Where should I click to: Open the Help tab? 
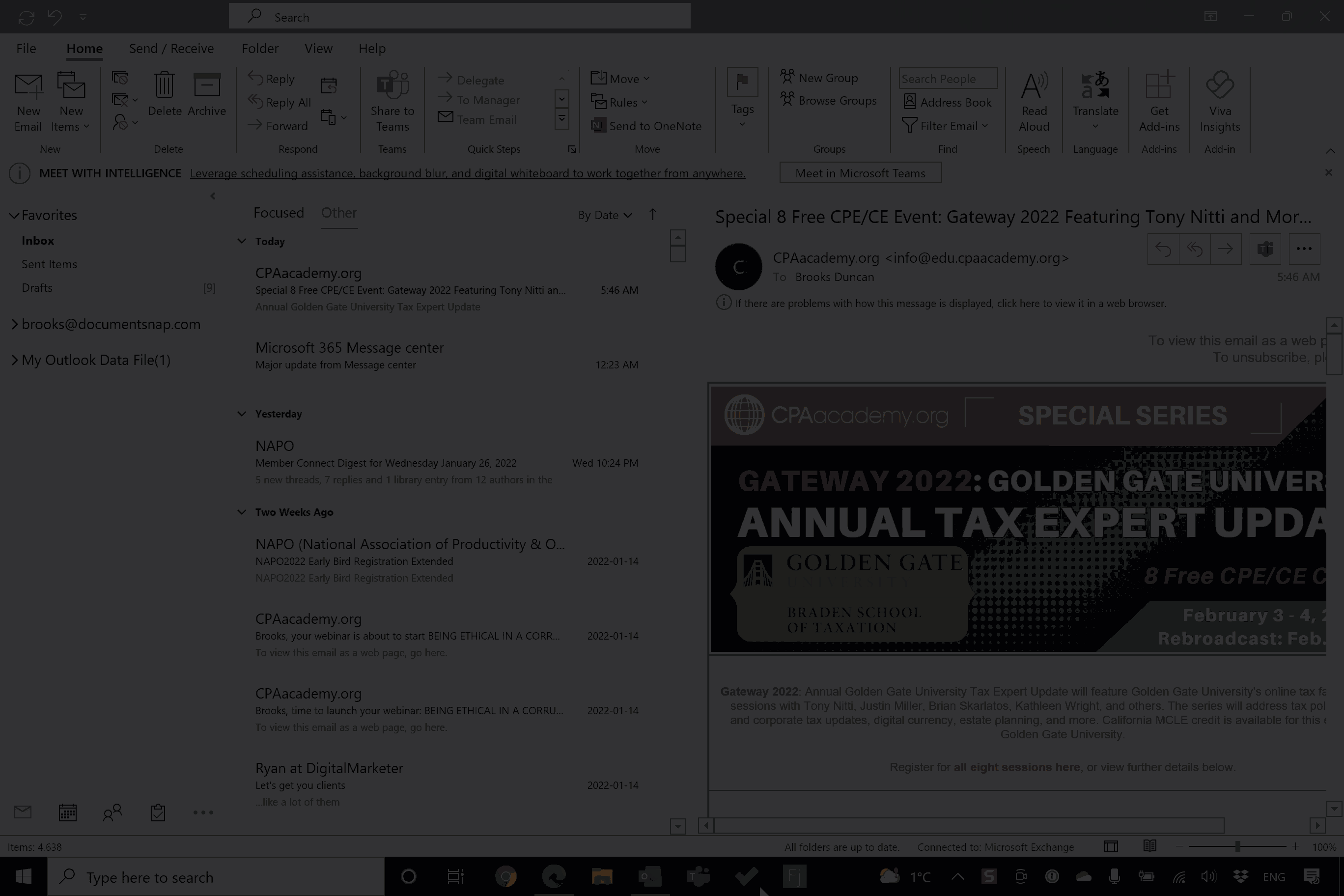(372, 49)
